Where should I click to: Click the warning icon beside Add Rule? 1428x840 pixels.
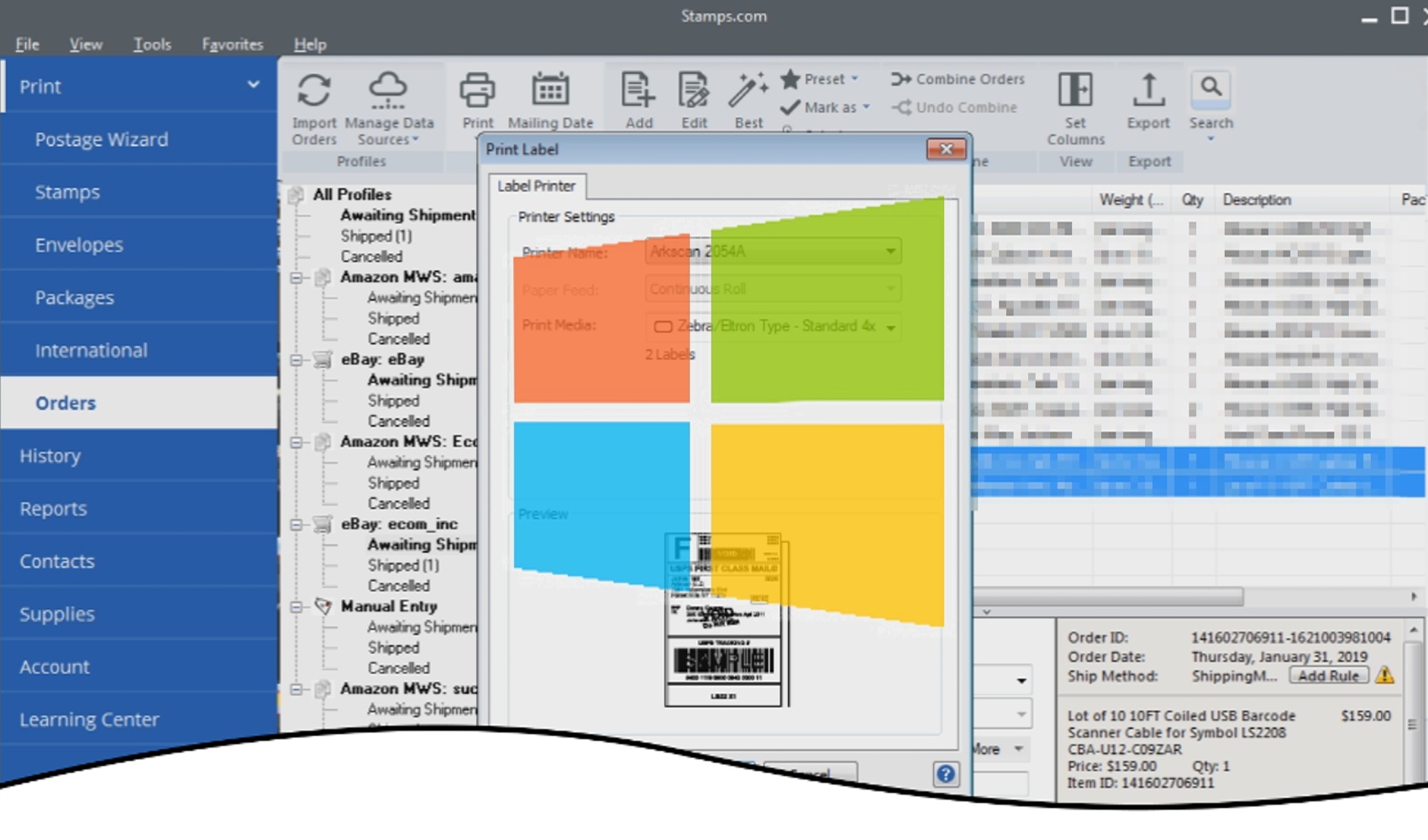click(1384, 675)
